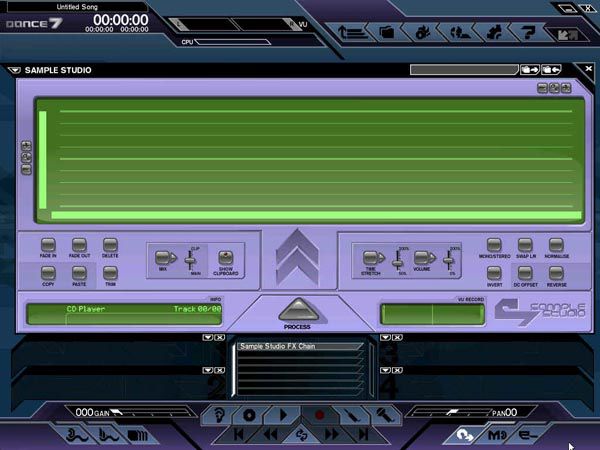
Task: Click the Reverse sample button
Action: [x=557, y=273]
